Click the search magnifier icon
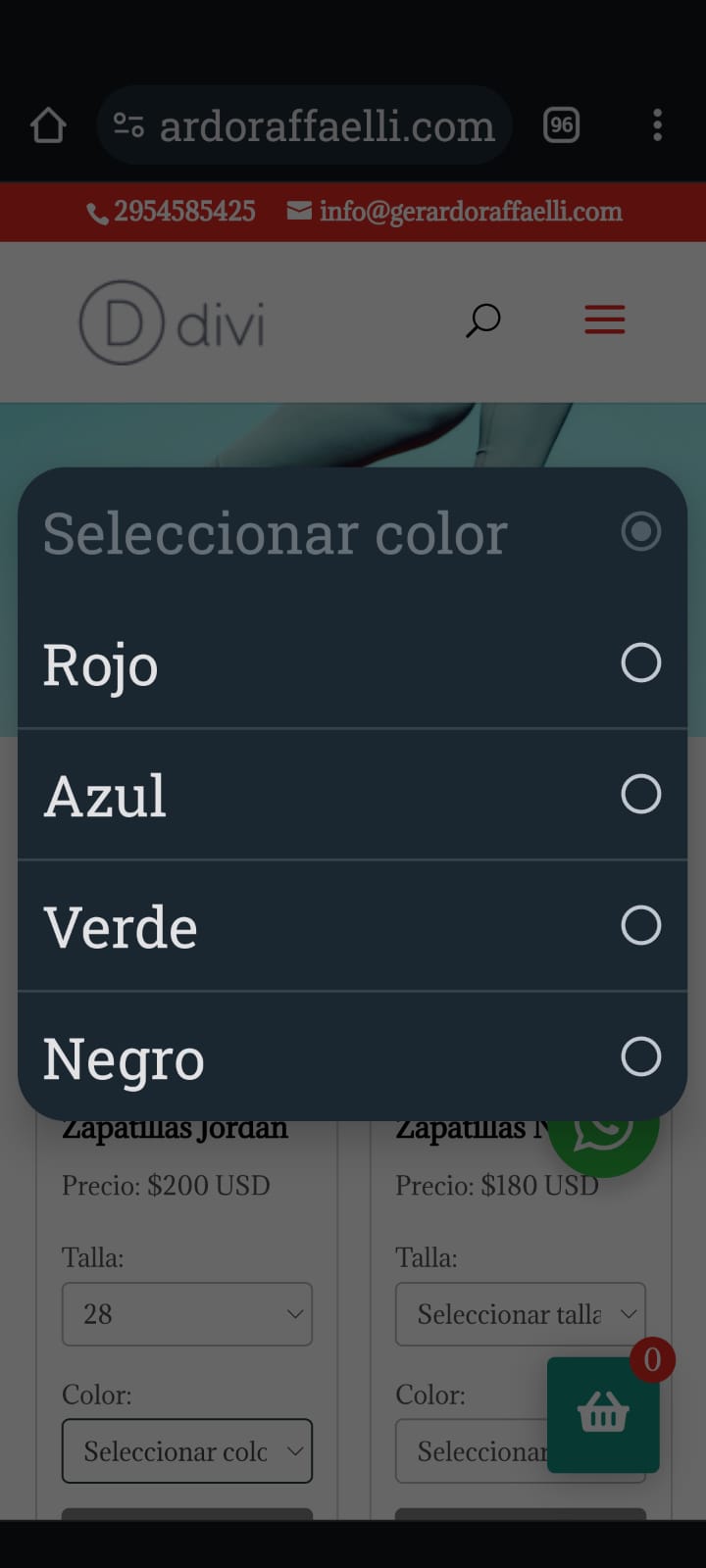706x1568 pixels. [482, 320]
